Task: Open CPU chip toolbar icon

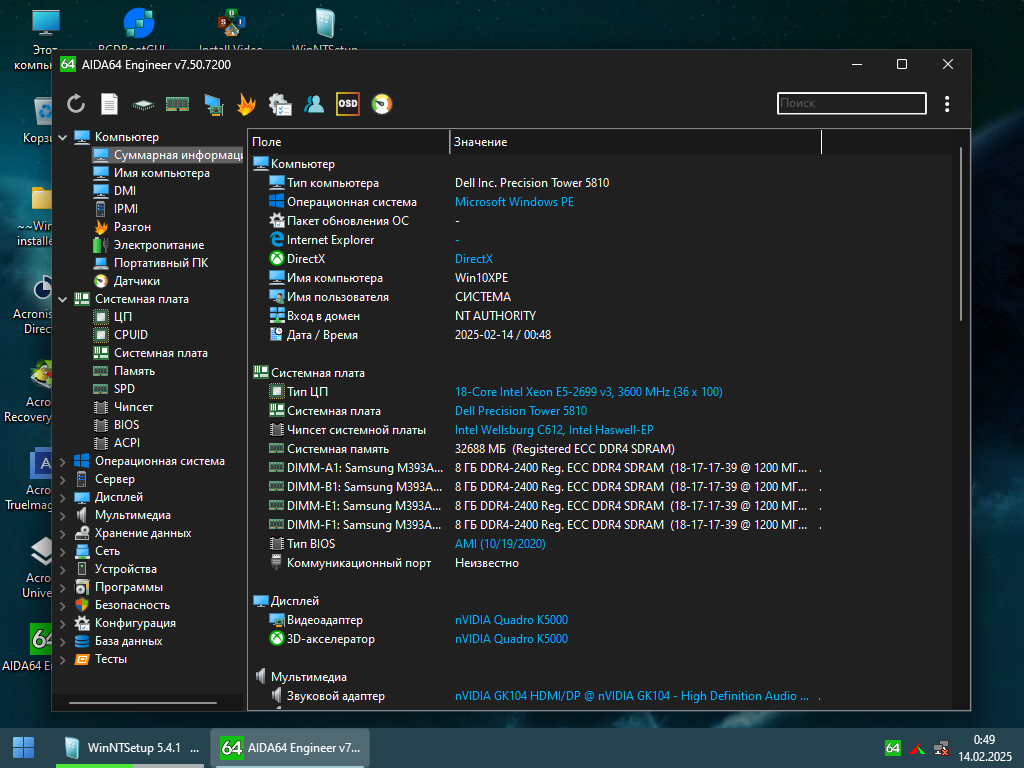Action: [143, 104]
